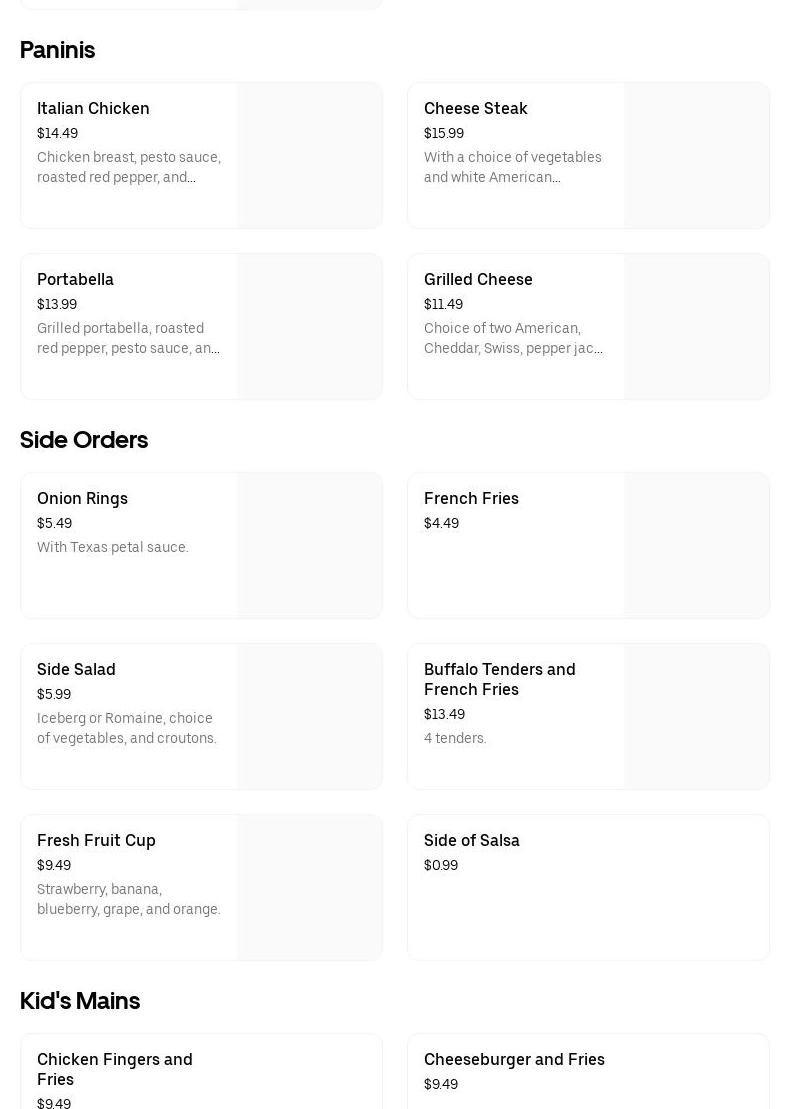Screen dimensions: 804x1109
Task: Select the Cheese Steak panini
Action: 475,108
